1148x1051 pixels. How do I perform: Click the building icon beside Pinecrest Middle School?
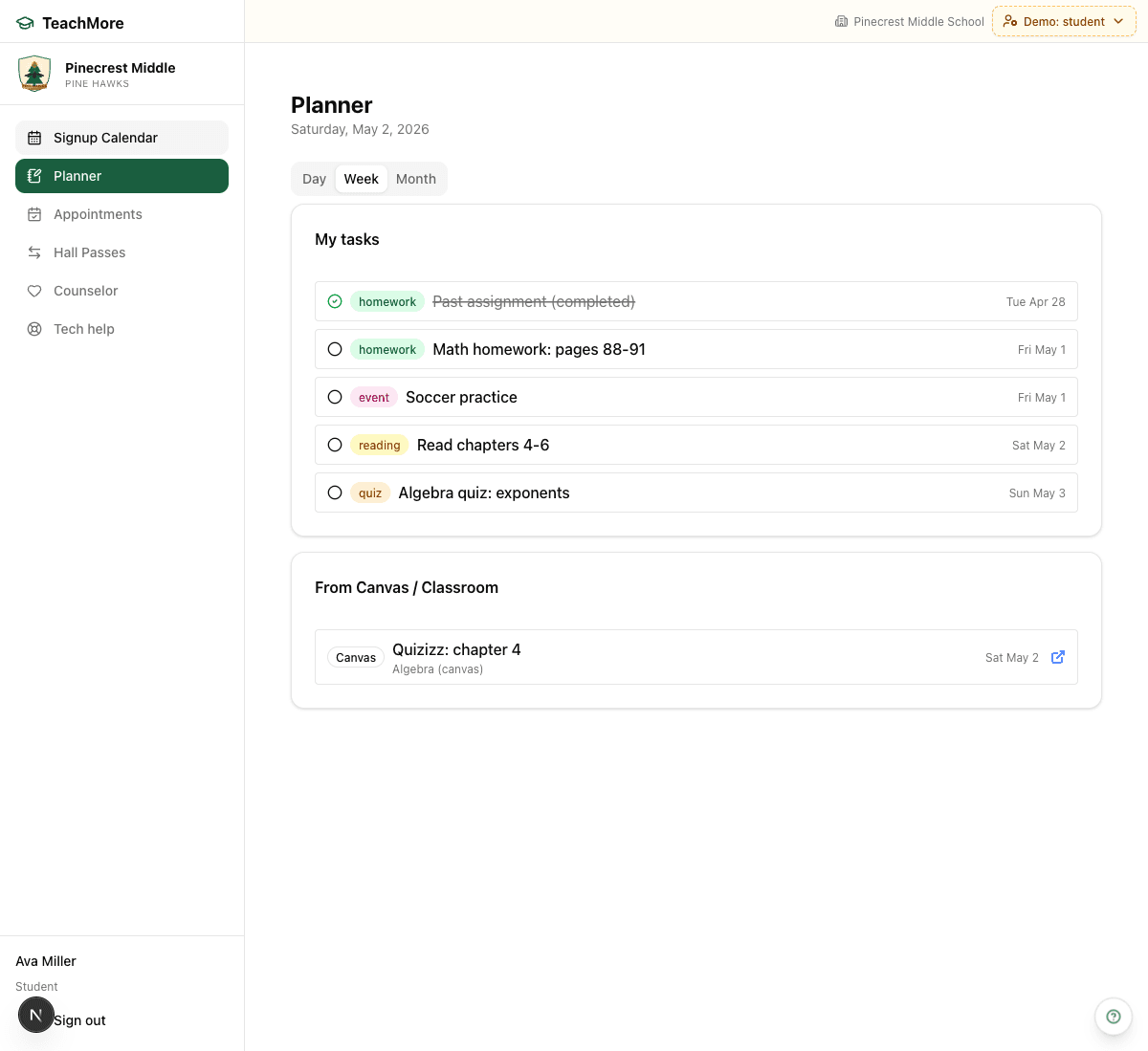pos(841,21)
